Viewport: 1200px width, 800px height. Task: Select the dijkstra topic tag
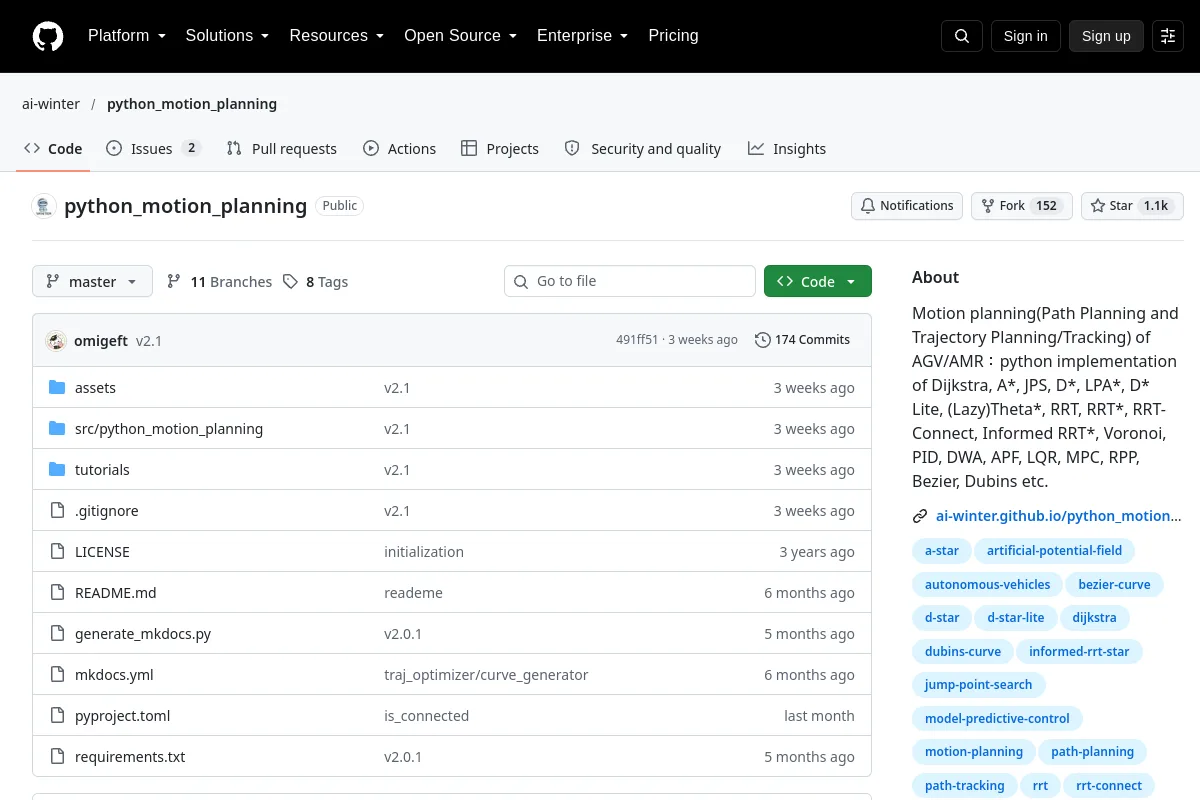point(1094,618)
